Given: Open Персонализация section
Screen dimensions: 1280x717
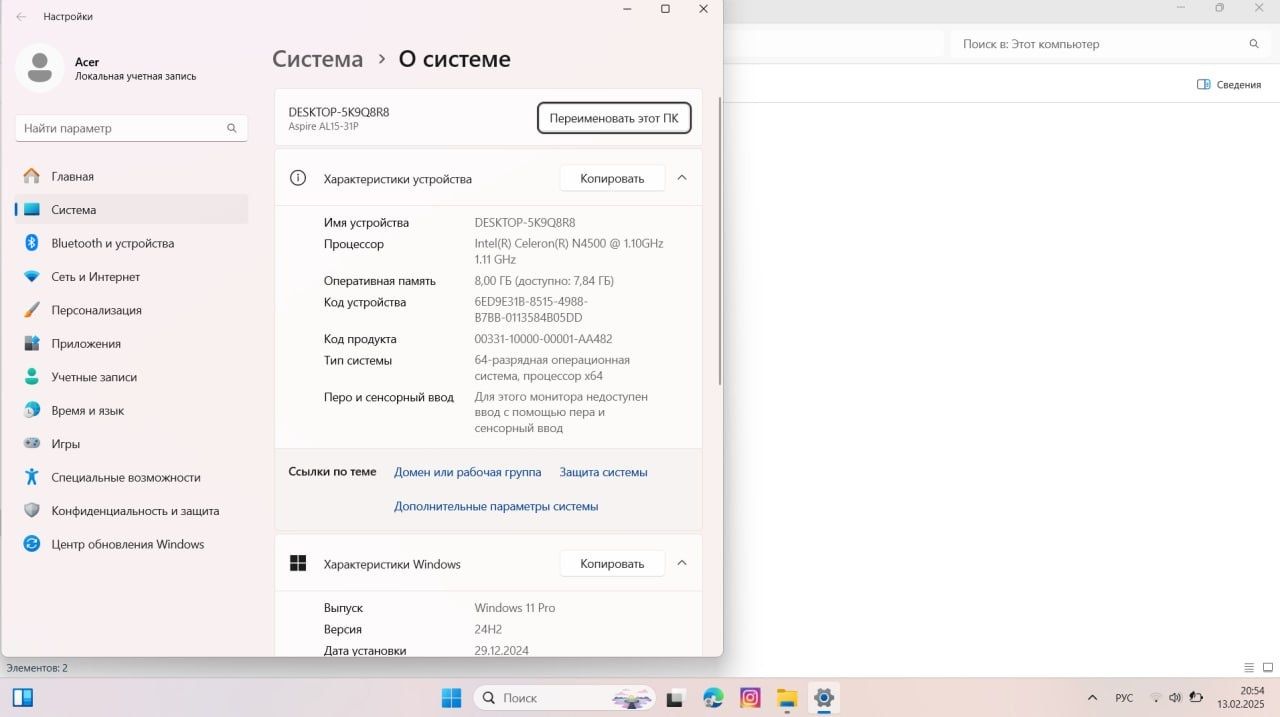Looking at the screenshot, I should [131, 310].
